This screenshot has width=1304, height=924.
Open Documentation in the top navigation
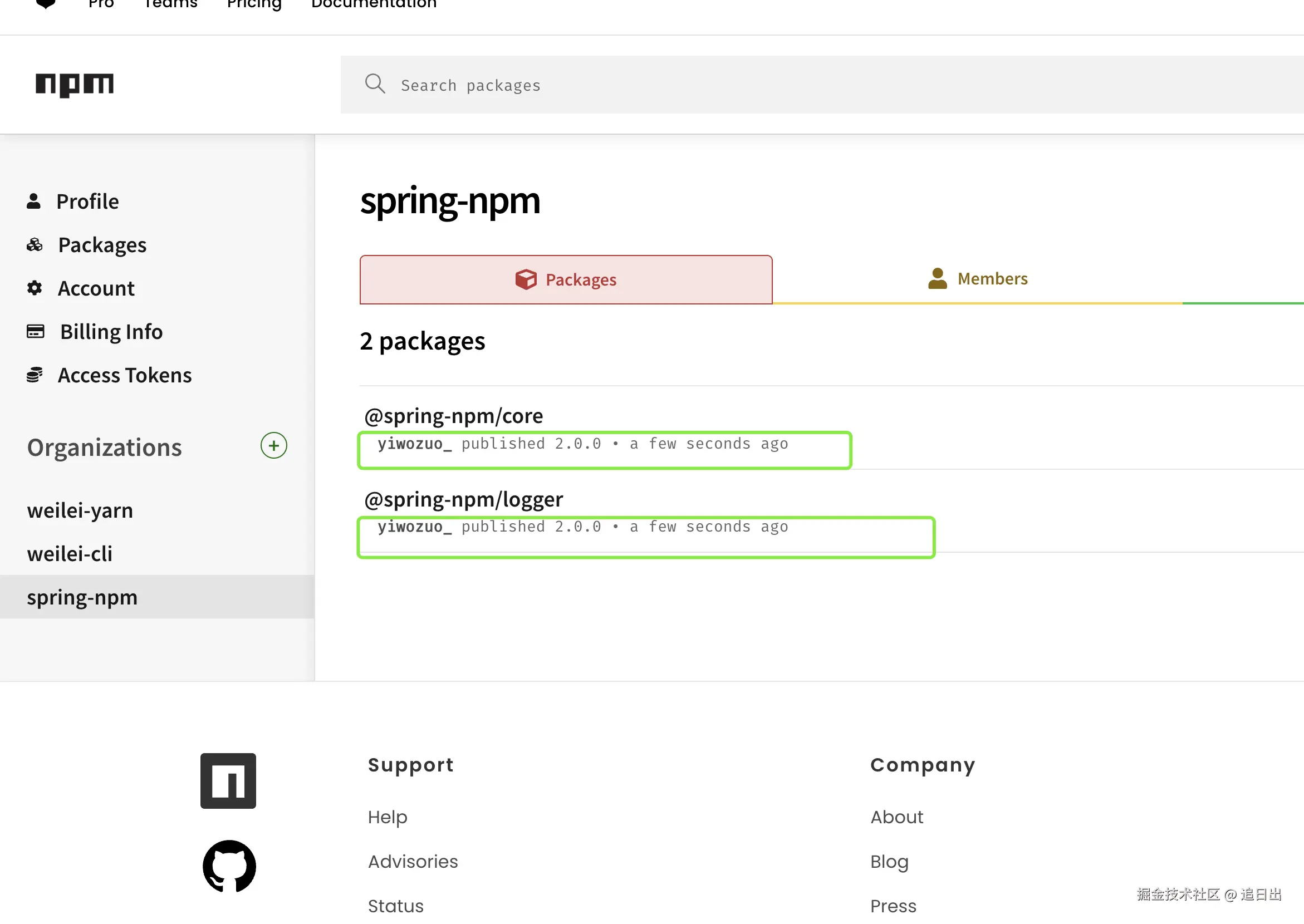pos(374,3)
